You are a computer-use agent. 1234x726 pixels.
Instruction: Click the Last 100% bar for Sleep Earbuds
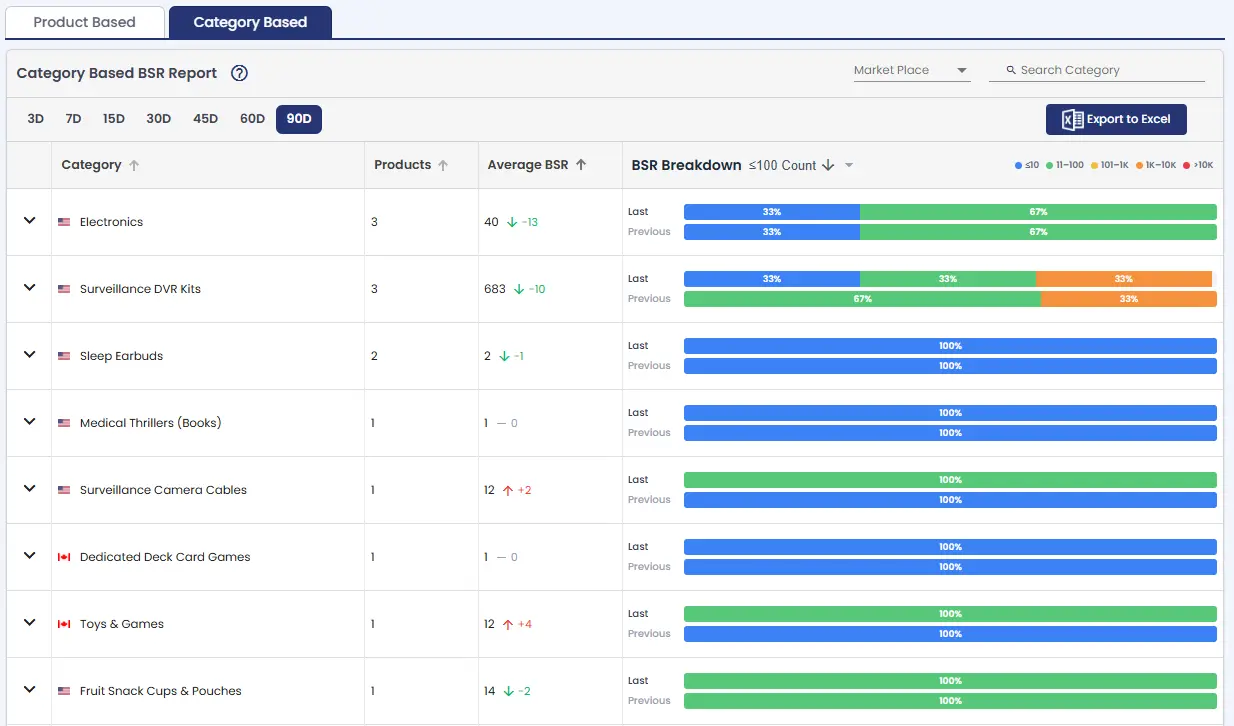tap(950, 346)
